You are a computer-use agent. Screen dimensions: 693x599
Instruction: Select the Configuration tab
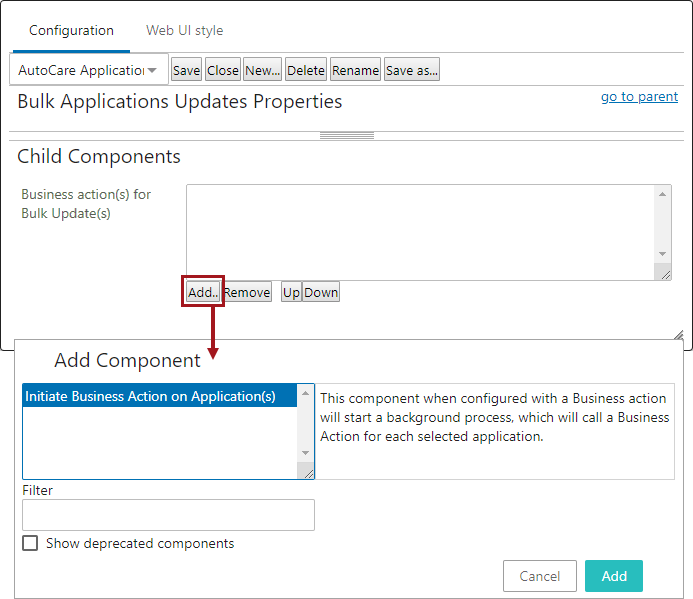[x=71, y=31]
